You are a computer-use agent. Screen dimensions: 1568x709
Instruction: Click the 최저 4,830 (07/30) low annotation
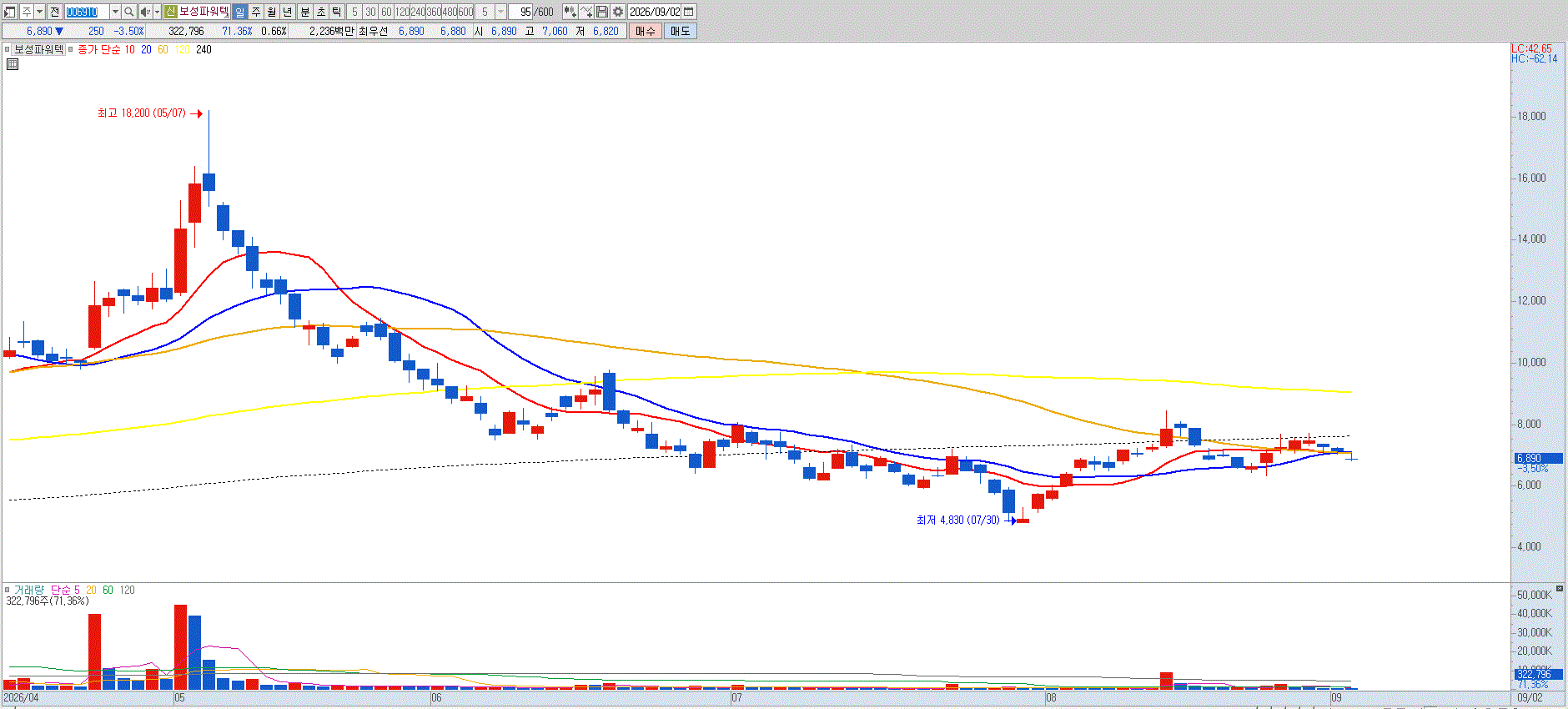[x=958, y=520]
